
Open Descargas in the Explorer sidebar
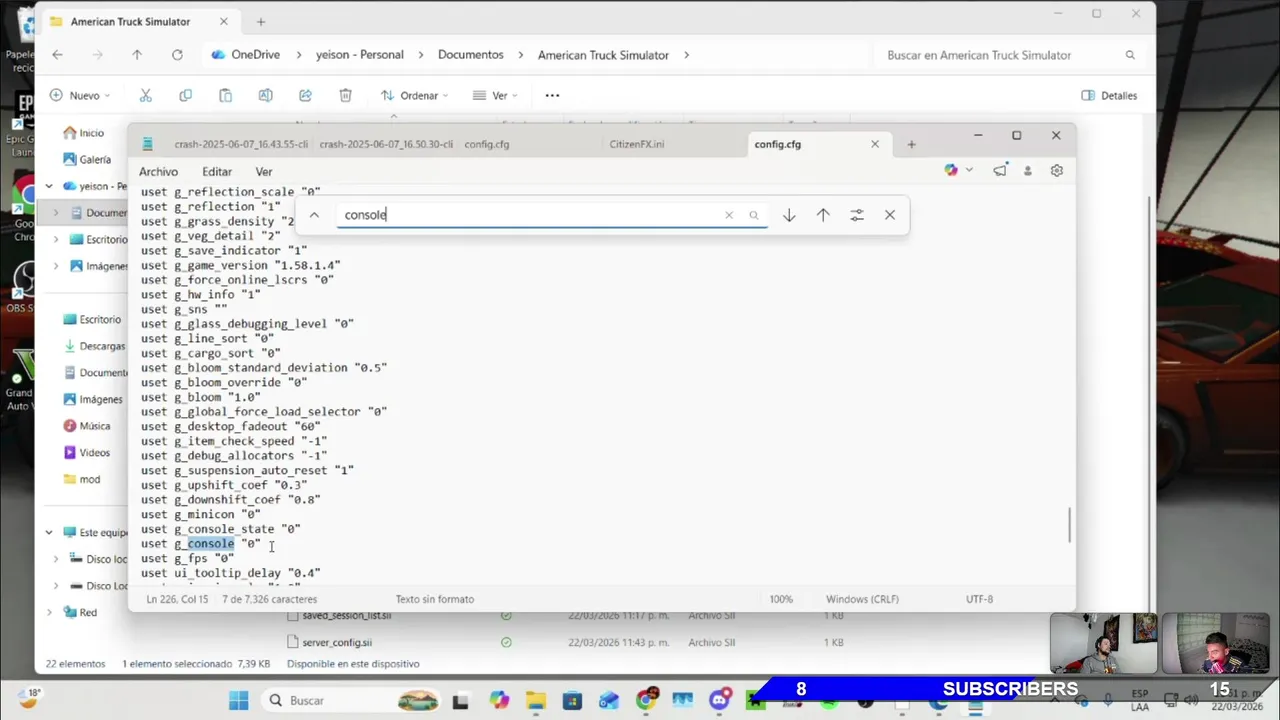pyautogui.click(x=94, y=346)
